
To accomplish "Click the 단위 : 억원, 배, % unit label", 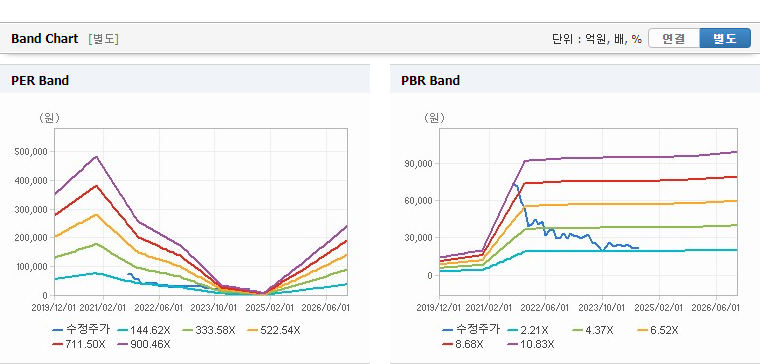I will (x=597, y=39).
